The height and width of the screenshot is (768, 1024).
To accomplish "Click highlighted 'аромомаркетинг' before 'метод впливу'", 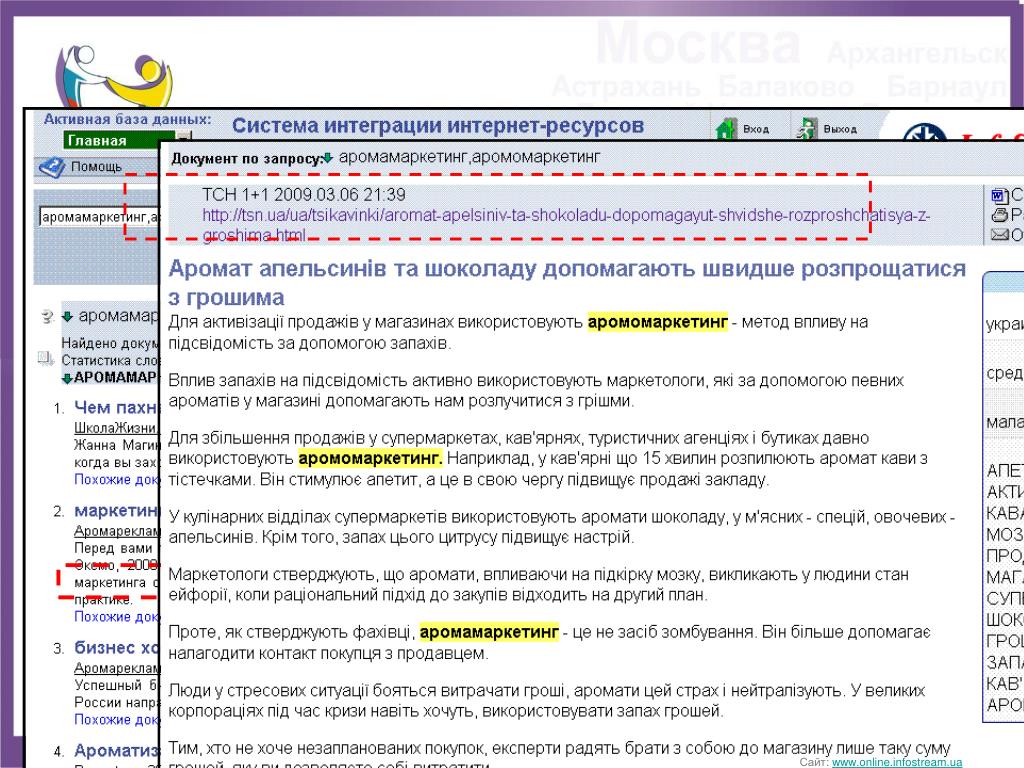I will (x=658, y=322).
